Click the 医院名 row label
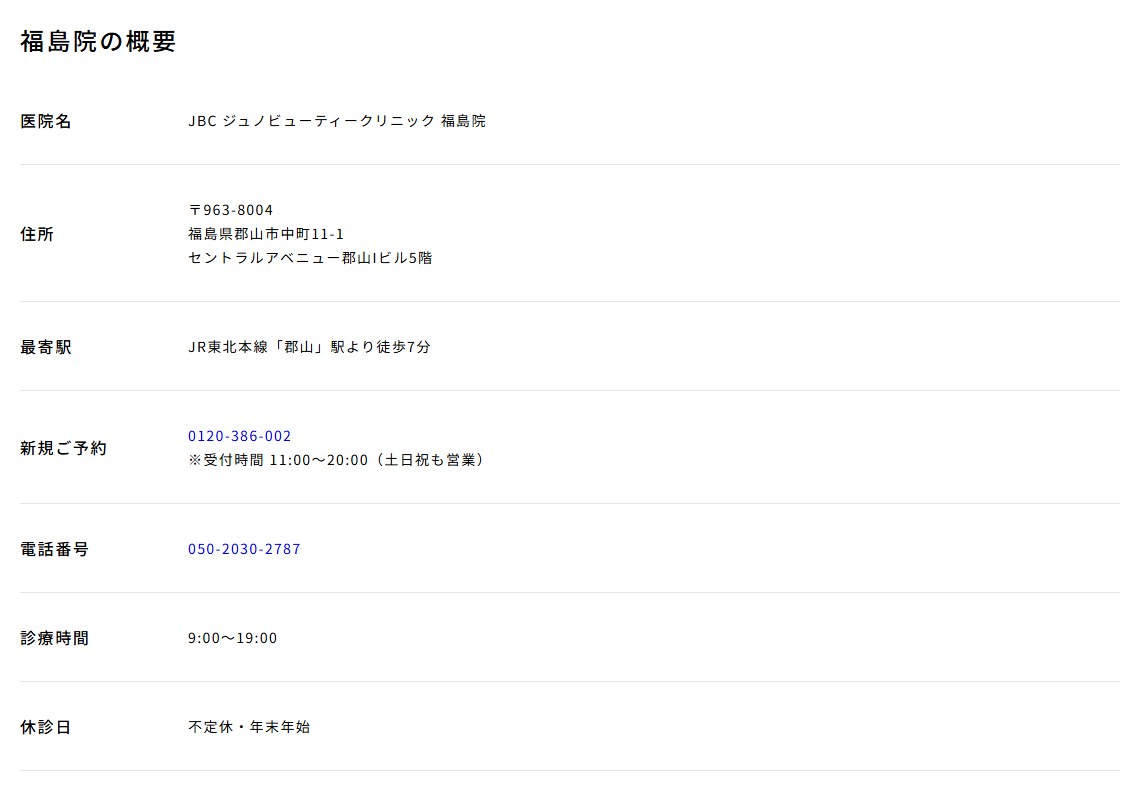This screenshot has width=1140, height=791. pos(46,121)
